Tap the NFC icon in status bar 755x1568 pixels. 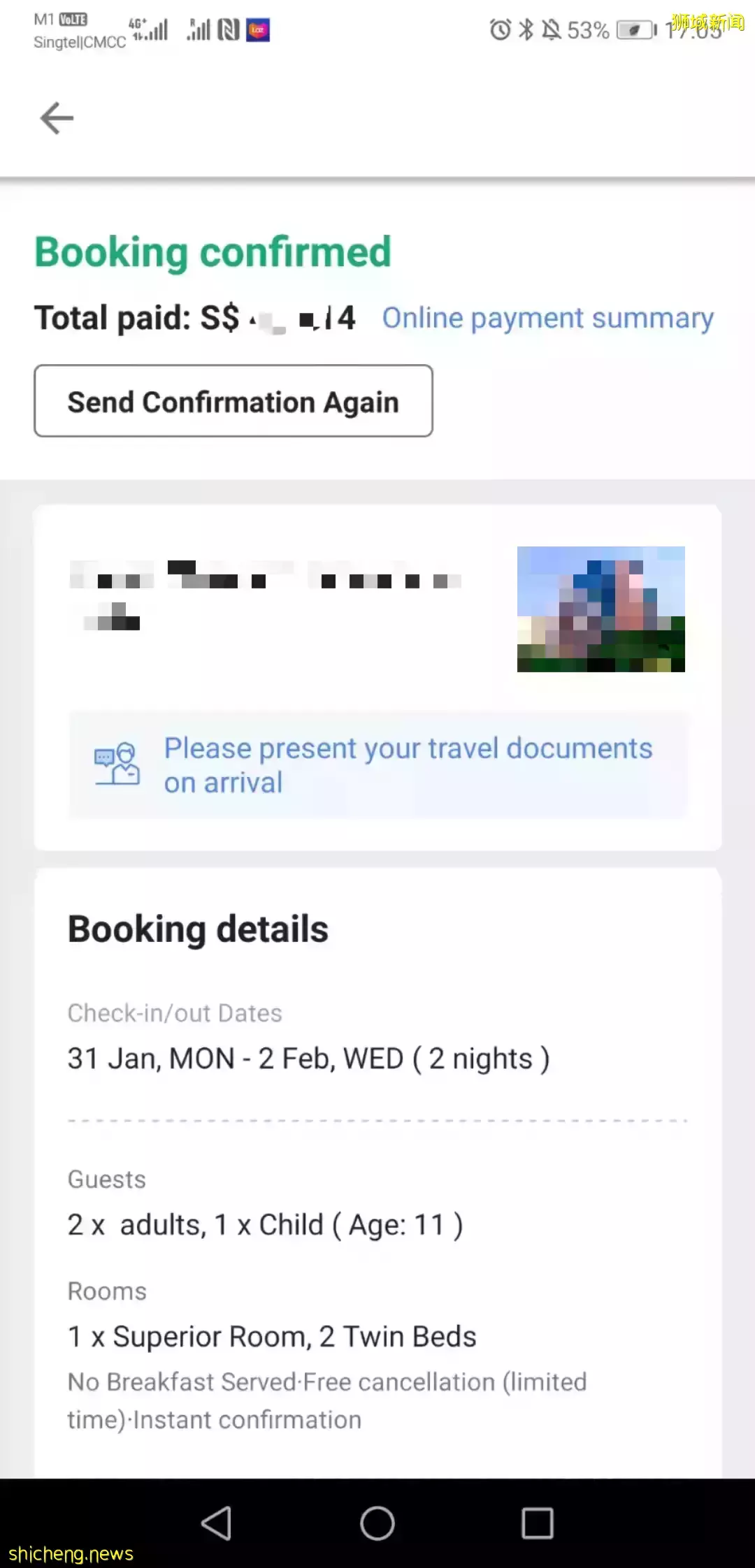(228, 30)
